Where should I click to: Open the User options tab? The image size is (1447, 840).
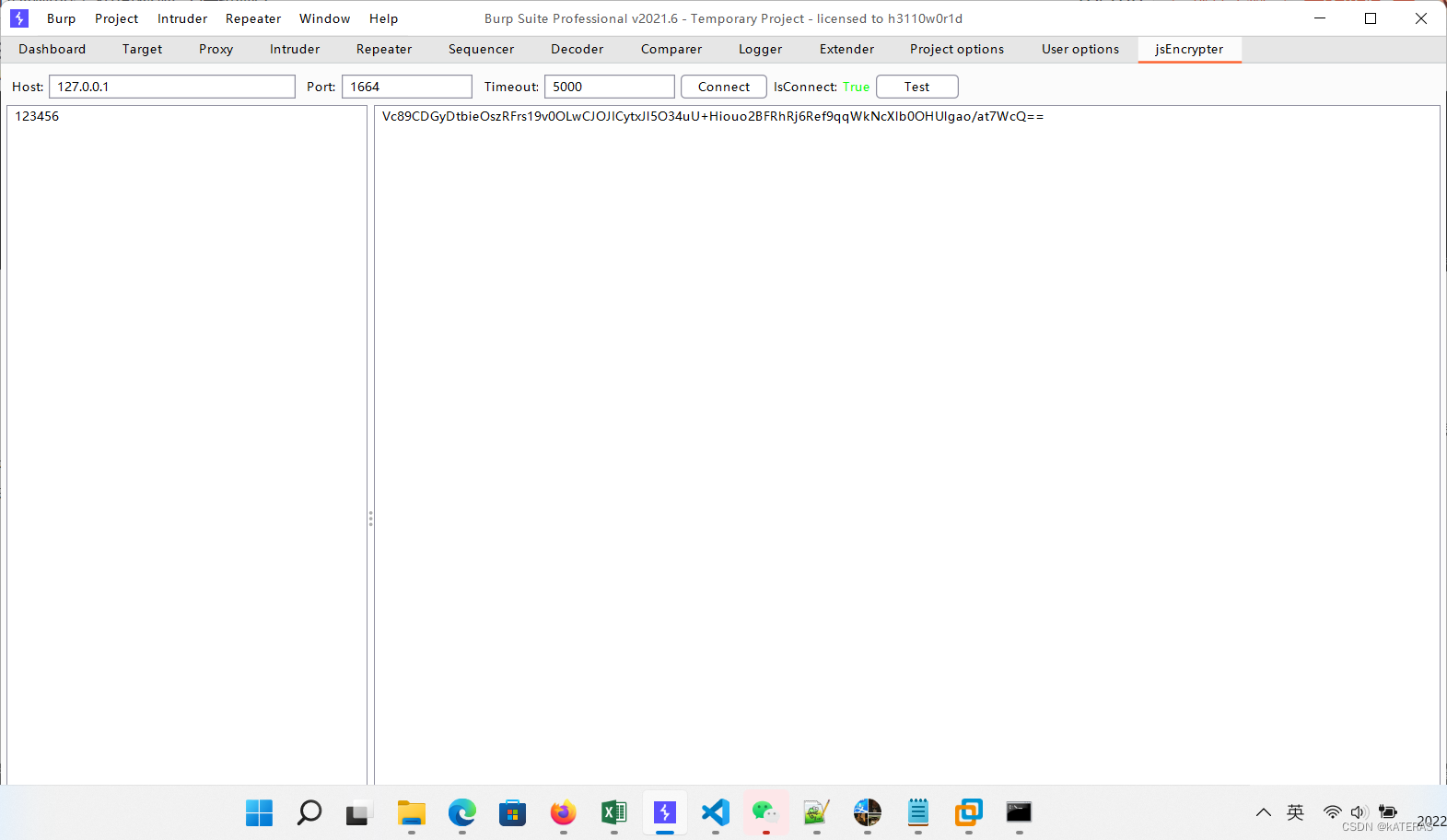(1080, 49)
